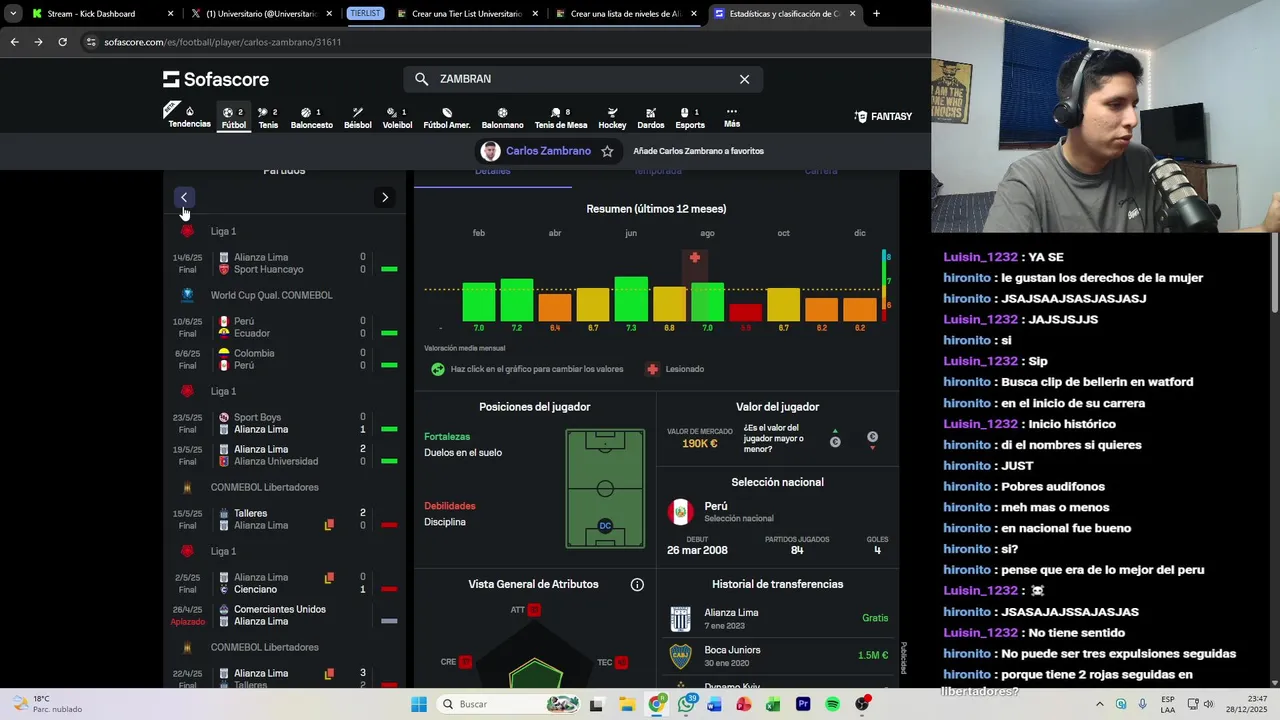Clear the ZAMBRAN search text
Image resolution: width=1280 pixels, height=720 pixels.
(744, 79)
